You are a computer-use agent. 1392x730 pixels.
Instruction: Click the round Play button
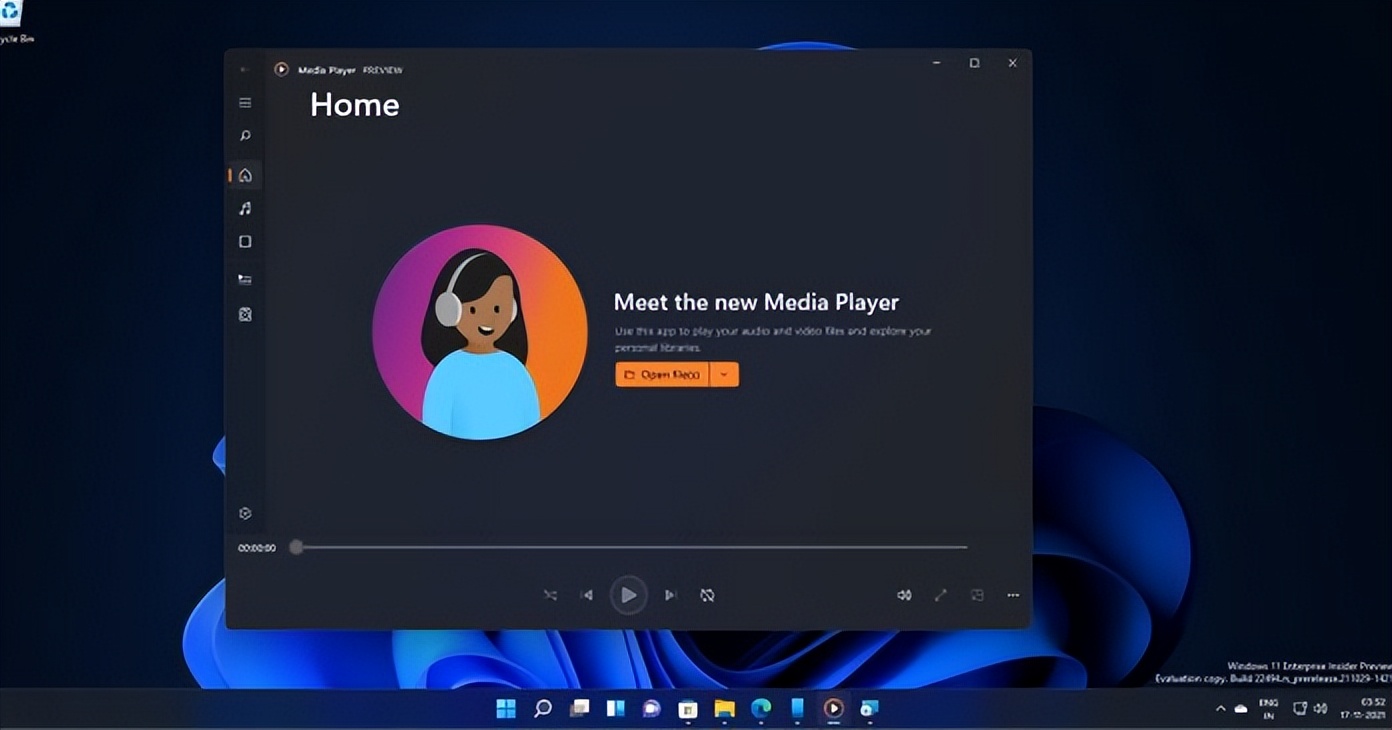coord(628,595)
